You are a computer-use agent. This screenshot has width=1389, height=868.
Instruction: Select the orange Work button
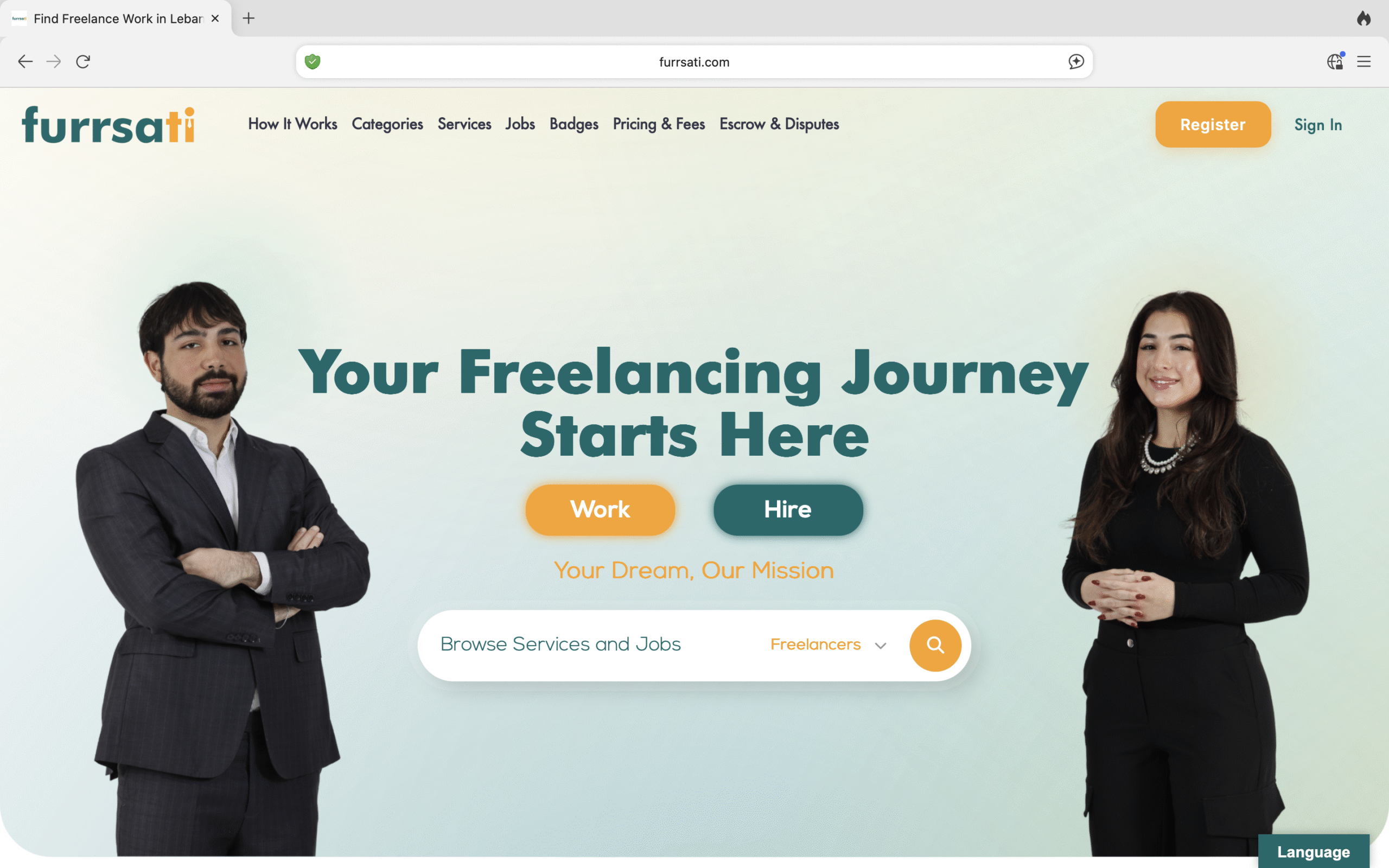coord(600,510)
